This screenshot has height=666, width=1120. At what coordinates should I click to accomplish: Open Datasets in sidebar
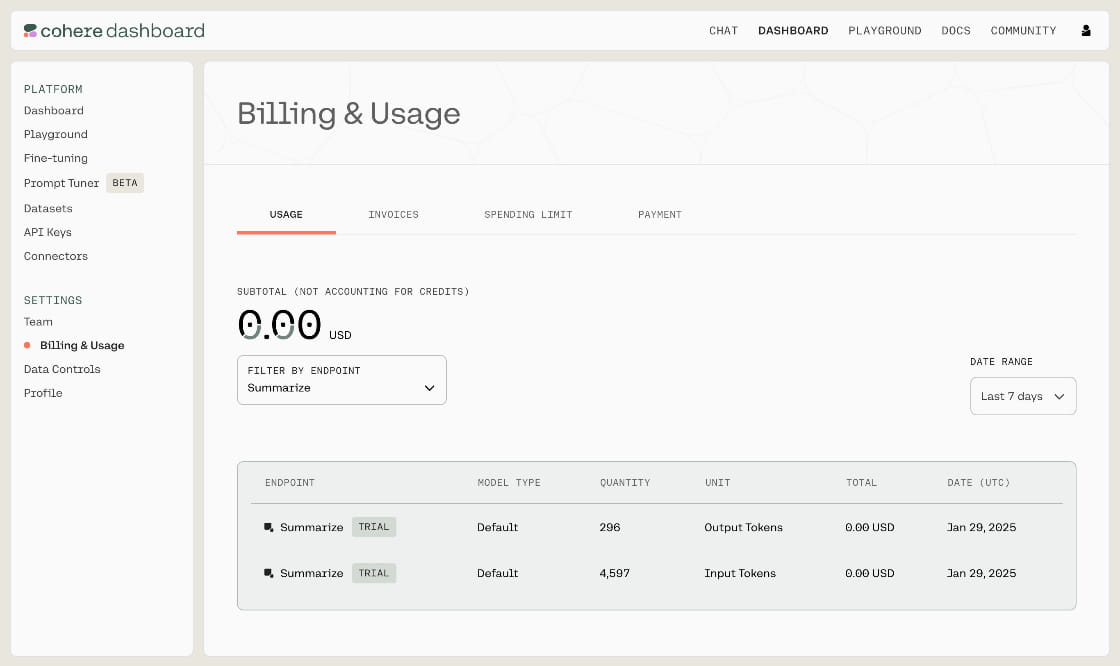pyautogui.click(x=48, y=209)
